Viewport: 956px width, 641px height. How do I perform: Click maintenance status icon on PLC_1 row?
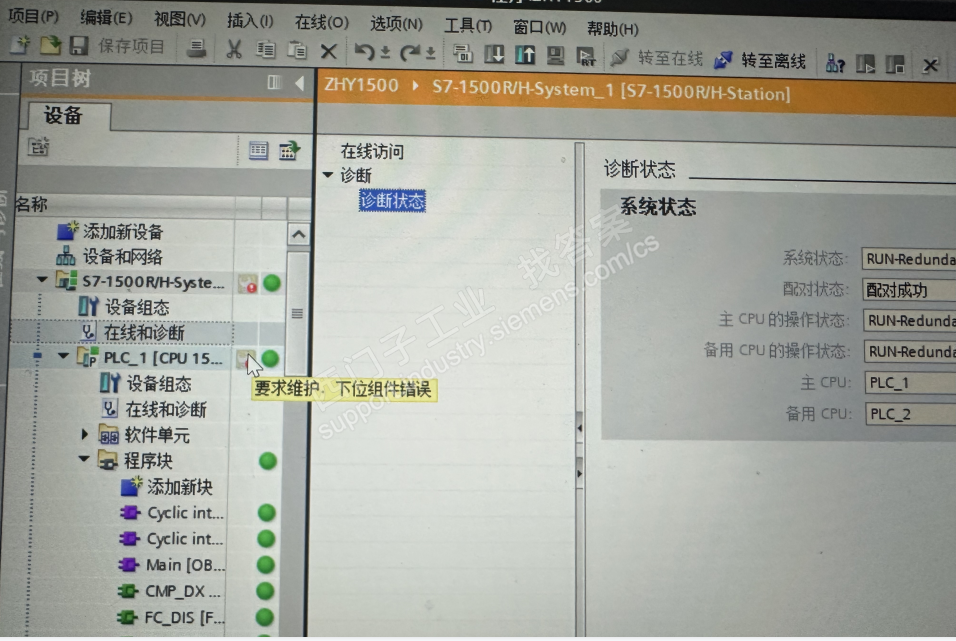pyautogui.click(x=246, y=359)
